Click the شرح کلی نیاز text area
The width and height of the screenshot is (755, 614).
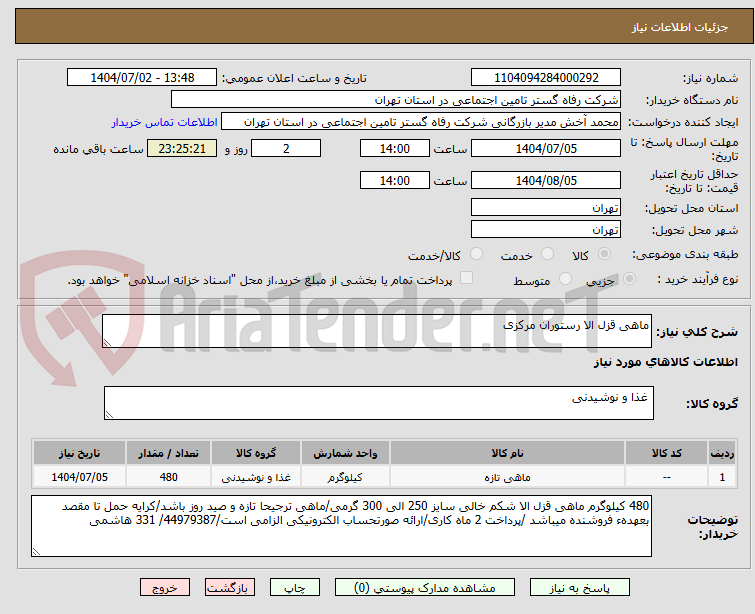[377, 331]
